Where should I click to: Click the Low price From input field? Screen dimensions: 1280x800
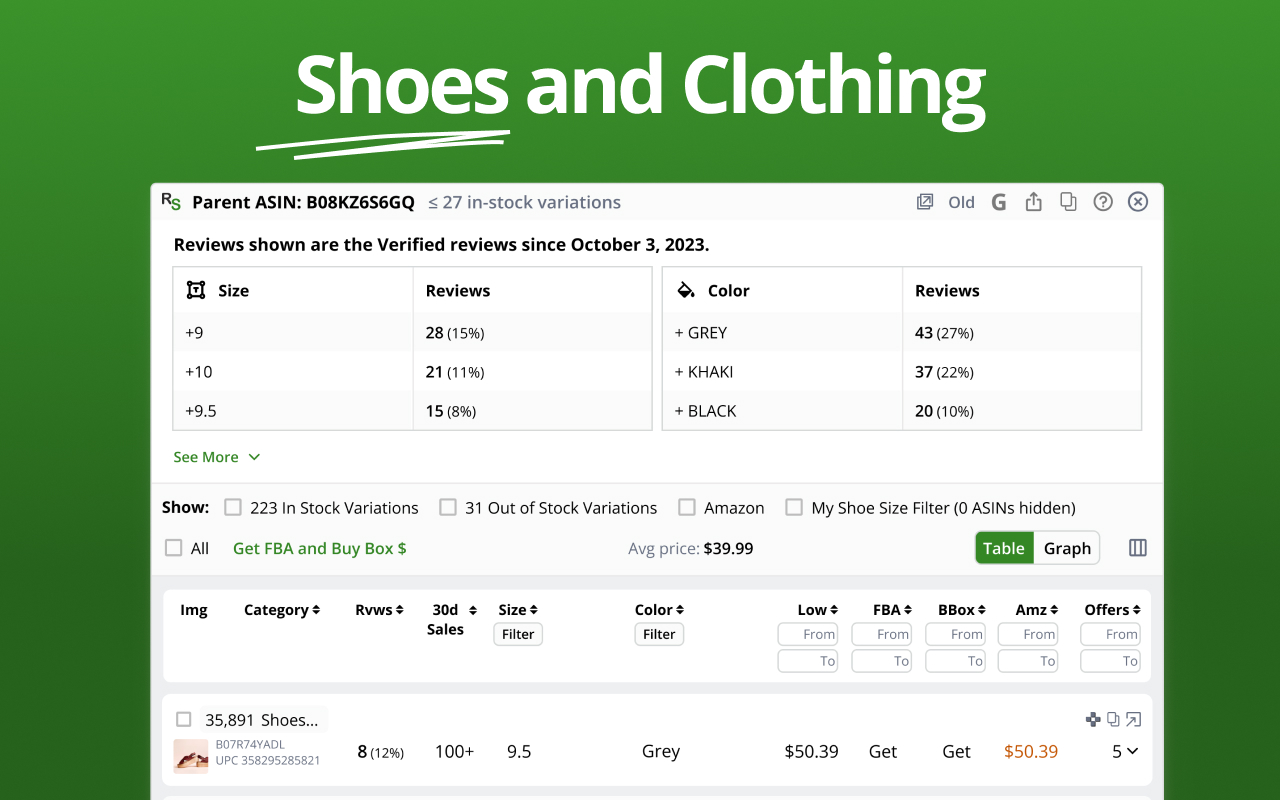coord(808,634)
